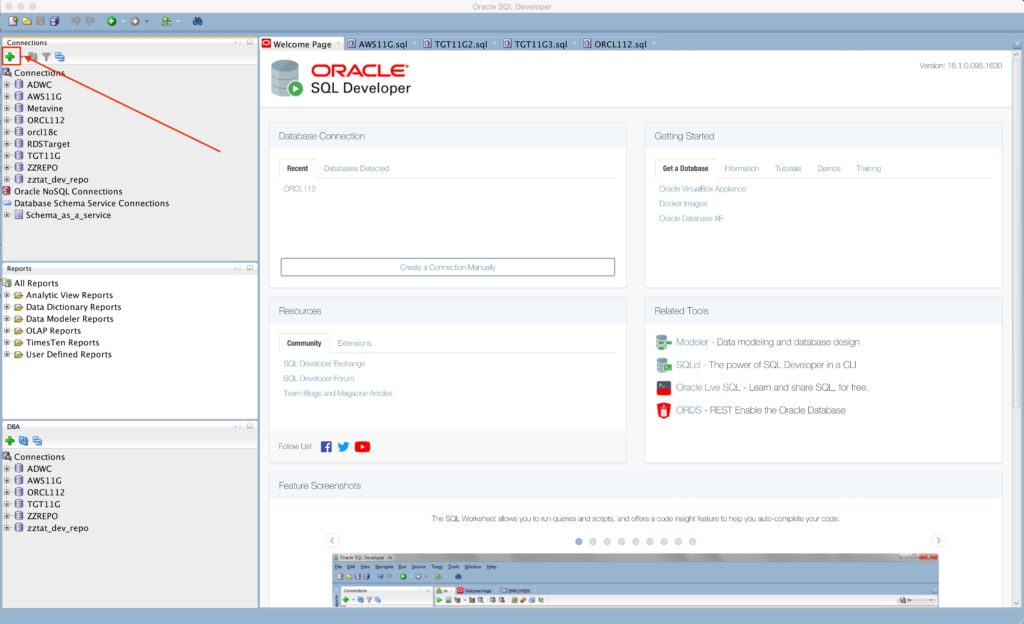Select the last carousel dot in Feature Screenshots
Viewport: 1024px width, 624px height.
(x=692, y=541)
